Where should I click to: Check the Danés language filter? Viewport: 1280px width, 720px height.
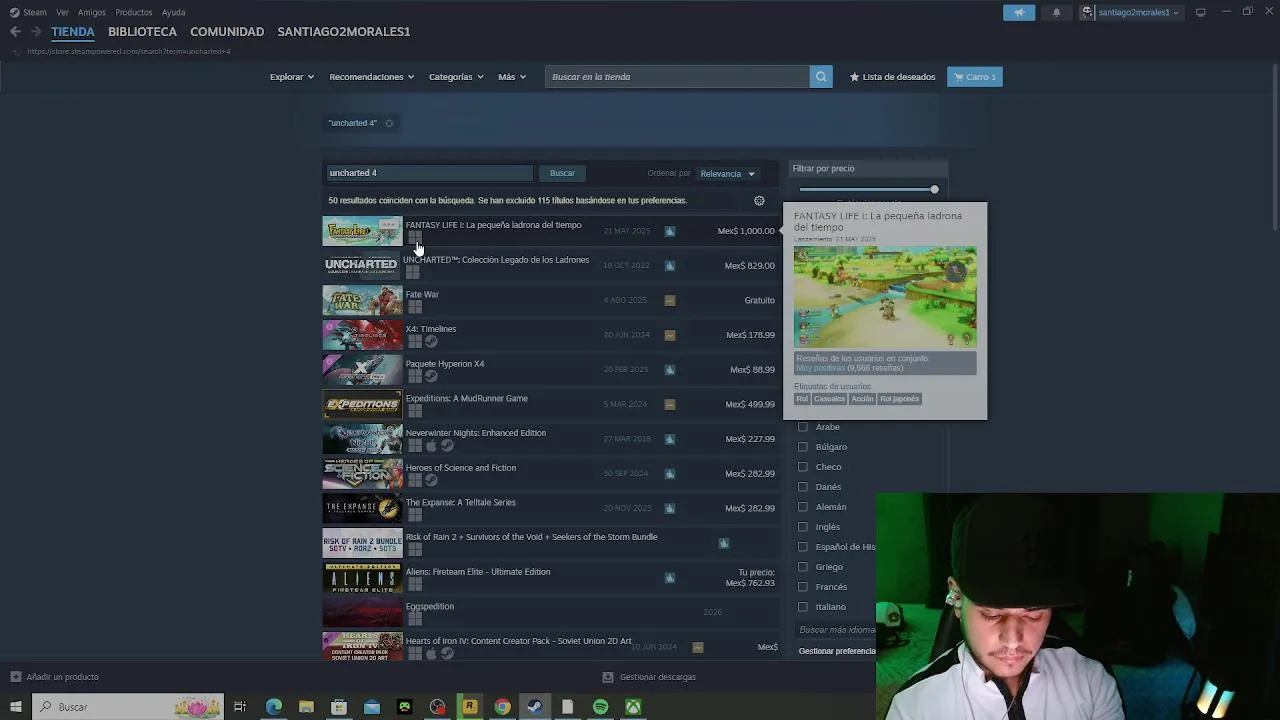[x=802, y=487]
